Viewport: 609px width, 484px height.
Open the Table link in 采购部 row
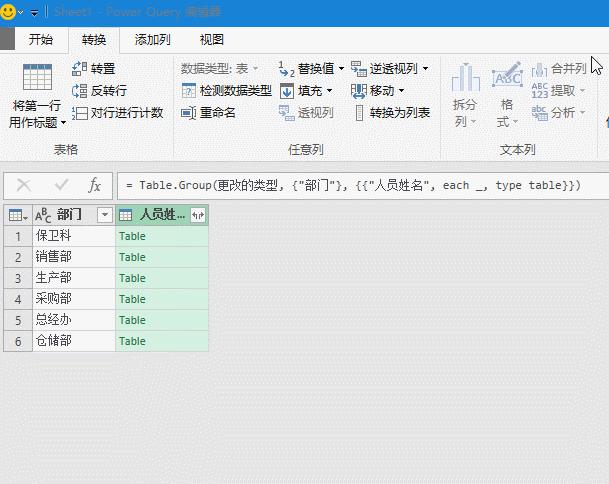coord(132,299)
